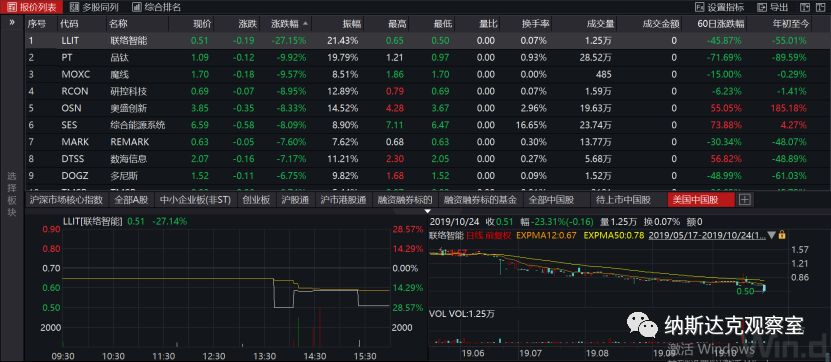This screenshot has height=362, width=831.
Task: Select the RCON 研控科技 row
Action: [428, 91]
